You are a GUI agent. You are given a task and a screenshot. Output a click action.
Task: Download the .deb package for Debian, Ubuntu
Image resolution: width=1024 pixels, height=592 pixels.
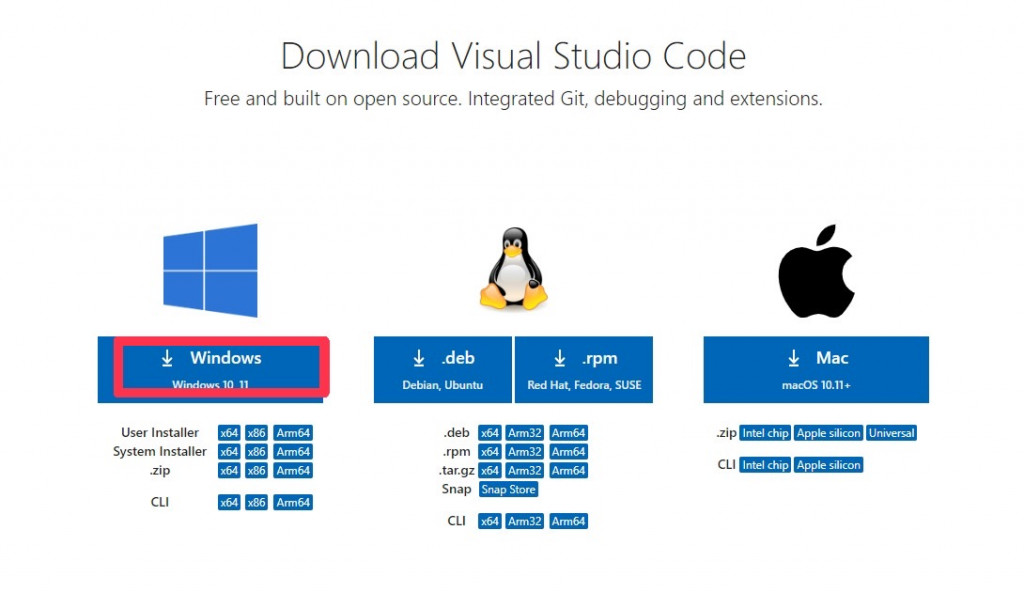443,369
